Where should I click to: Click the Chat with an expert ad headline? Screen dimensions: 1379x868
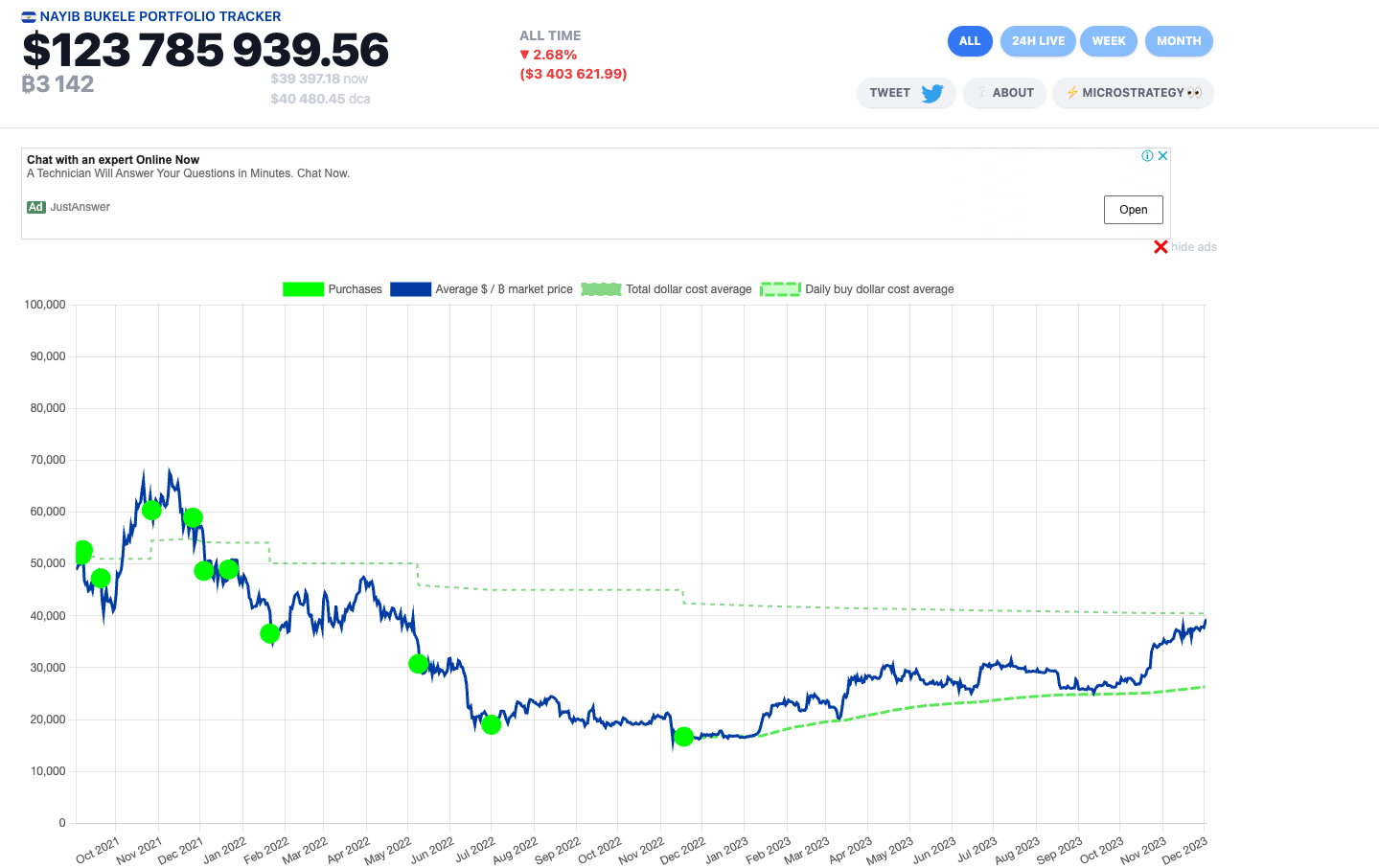[113, 160]
